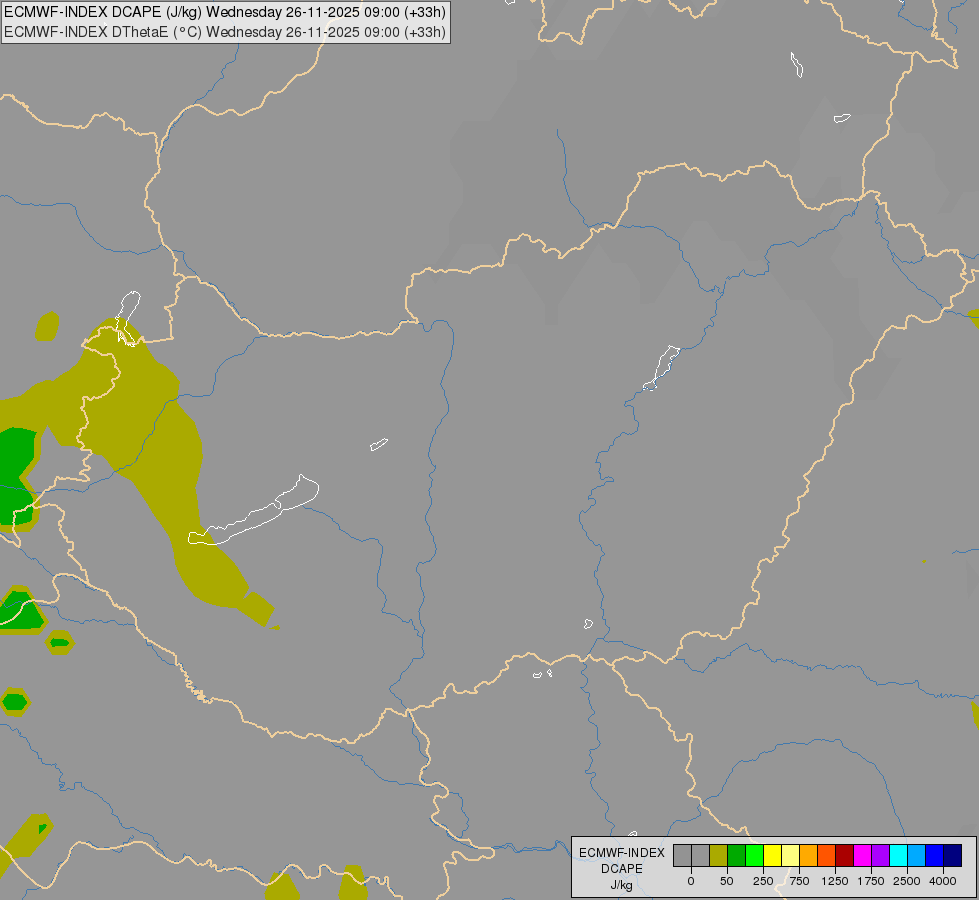Click the J/kg unit label in the legend
The height and width of the screenshot is (900, 979).
click(622, 885)
